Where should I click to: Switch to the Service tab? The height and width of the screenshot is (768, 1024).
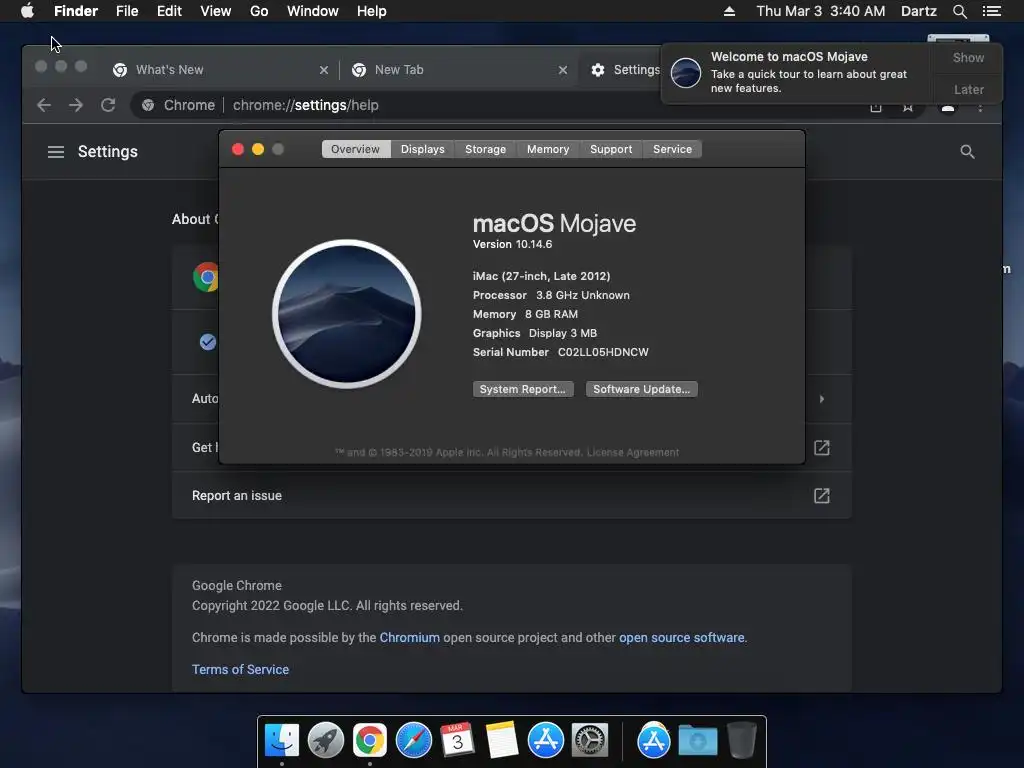coord(672,149)
